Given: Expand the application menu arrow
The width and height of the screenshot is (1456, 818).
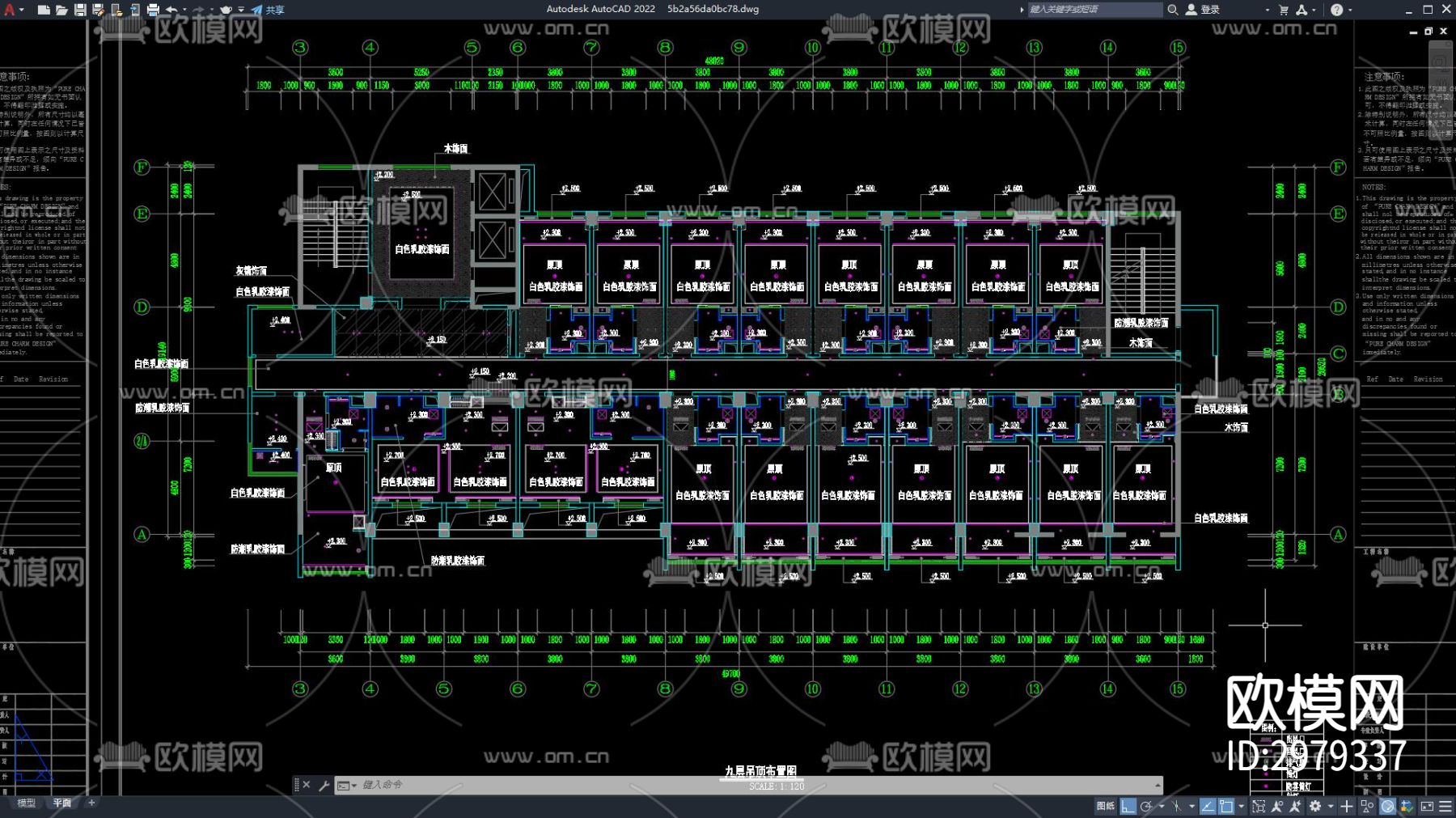Looking at the screenshot, I should coord(22,10).
